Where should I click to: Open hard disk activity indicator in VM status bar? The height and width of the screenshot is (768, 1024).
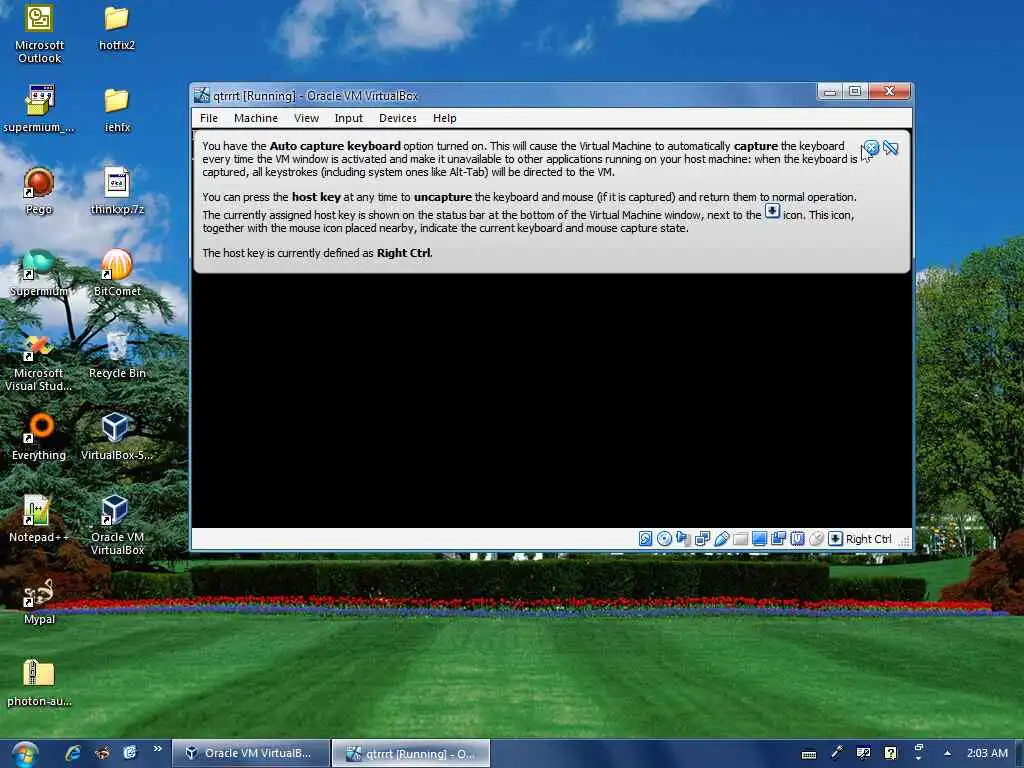click(645, 539)
